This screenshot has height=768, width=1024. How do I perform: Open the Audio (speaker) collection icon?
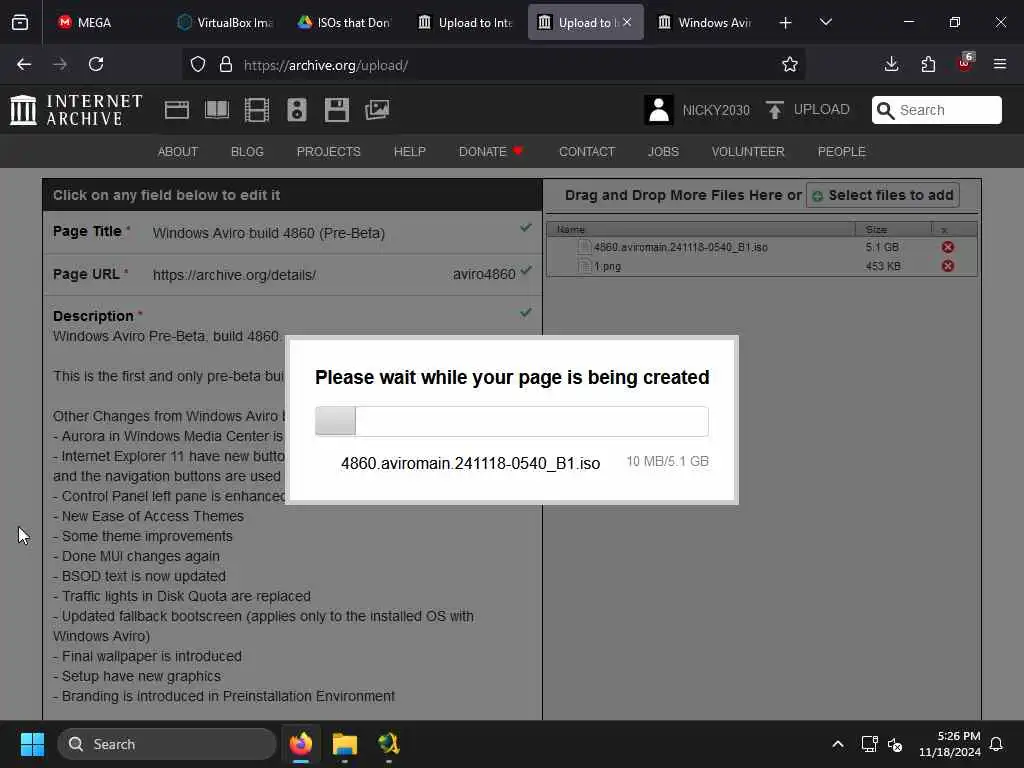[296, 110]
